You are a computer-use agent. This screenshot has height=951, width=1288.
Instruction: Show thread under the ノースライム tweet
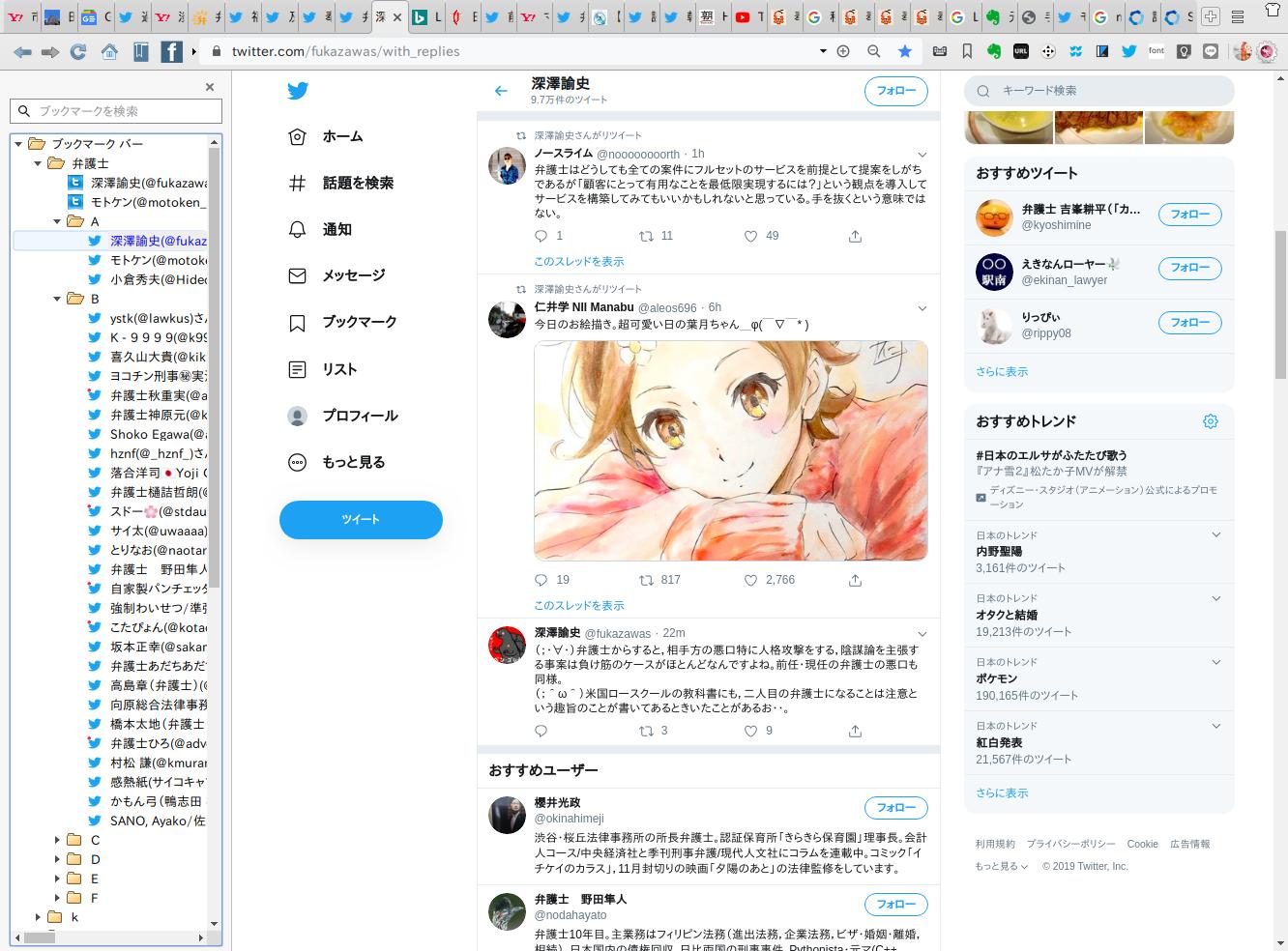579,262
